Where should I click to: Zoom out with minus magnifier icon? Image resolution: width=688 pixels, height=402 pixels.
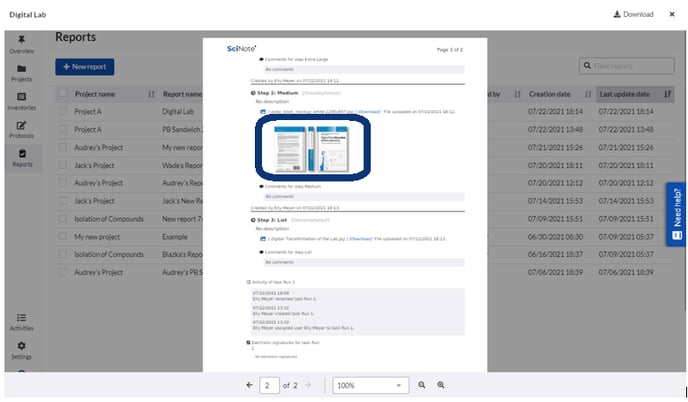coord(422,385)
